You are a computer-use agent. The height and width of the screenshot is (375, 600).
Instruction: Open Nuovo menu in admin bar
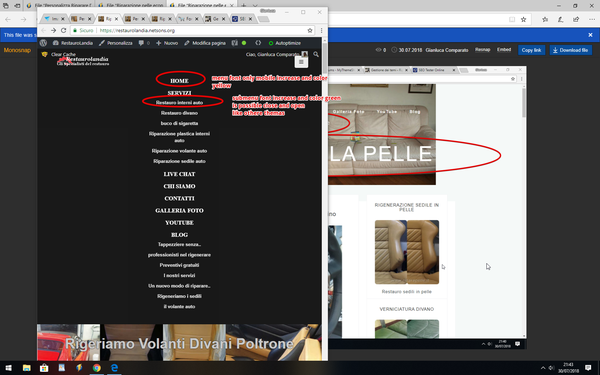pos(167,43)
